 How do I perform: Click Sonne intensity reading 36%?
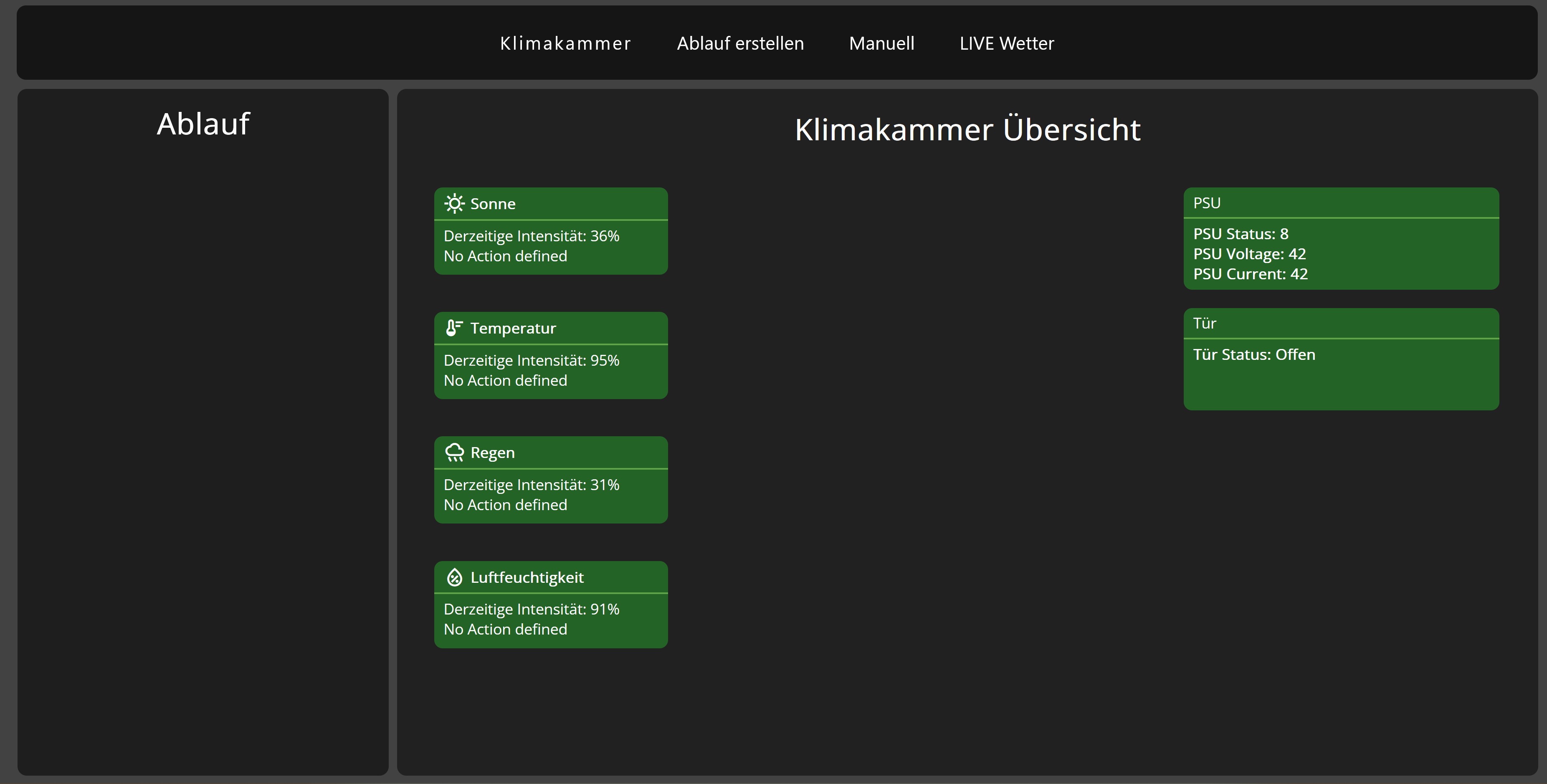pyautogui.click(x=531, y=236)
